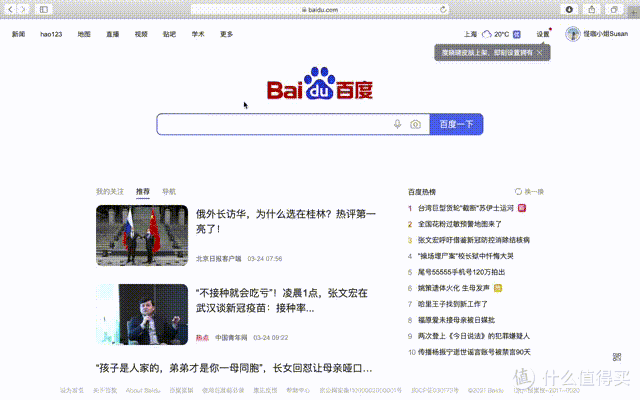Open the 学术 navigation link
Viewport: 640px width, 400px height.
(x=198, y=34)
